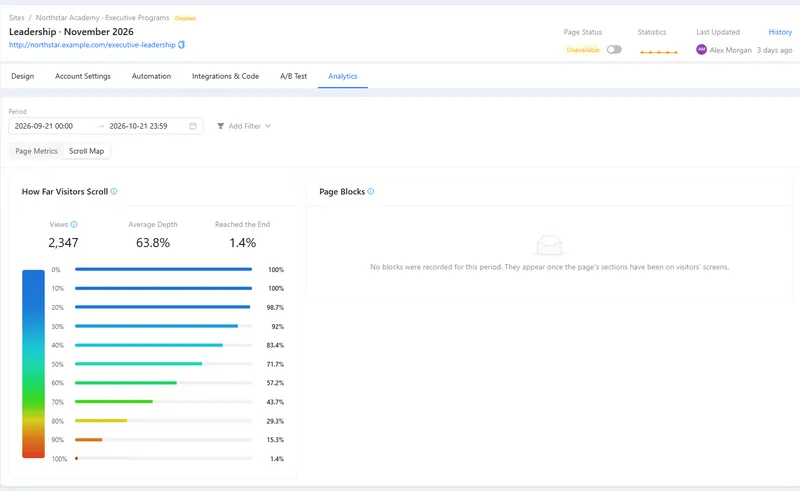Click the 50% scroll depth bar
Screen dimensions: 800x491
click(163, 364)
